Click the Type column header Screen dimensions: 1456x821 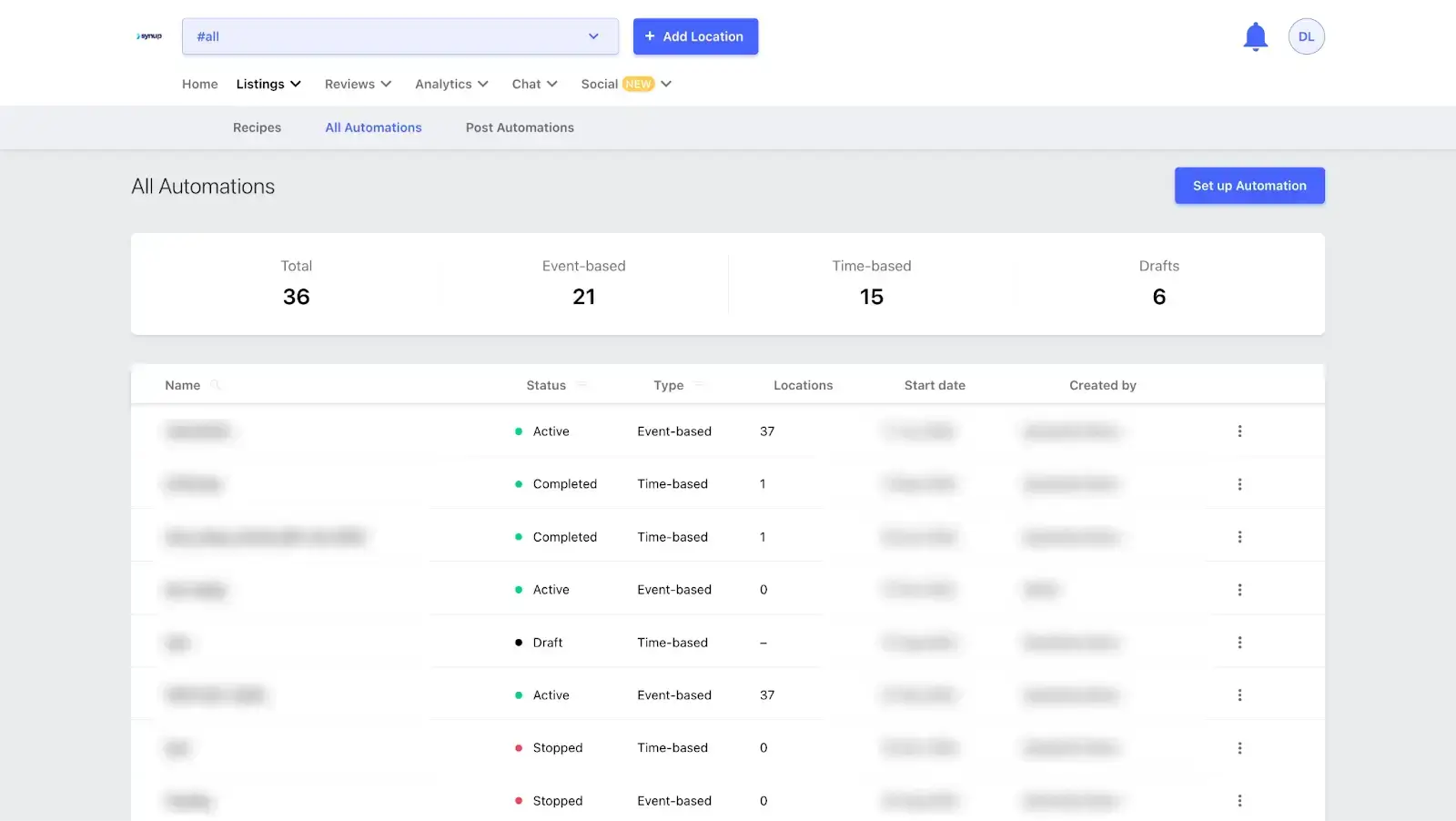[x=669, y=385]
